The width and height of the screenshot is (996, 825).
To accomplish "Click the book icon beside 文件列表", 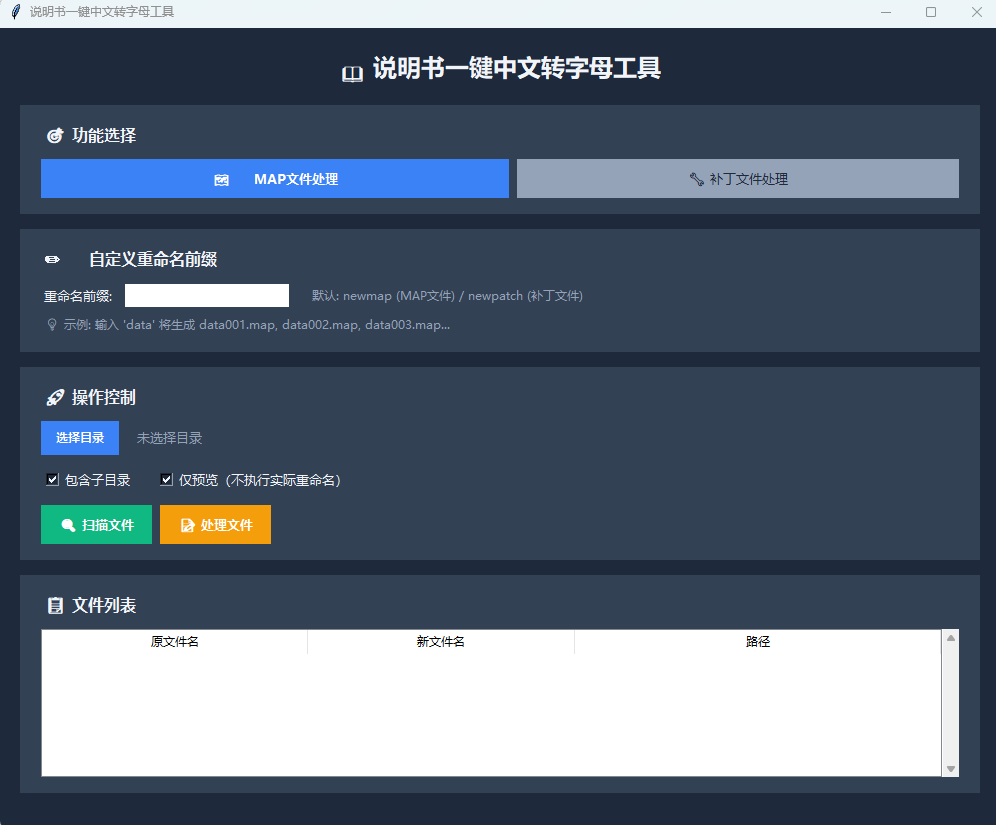I will pos(56,605).
